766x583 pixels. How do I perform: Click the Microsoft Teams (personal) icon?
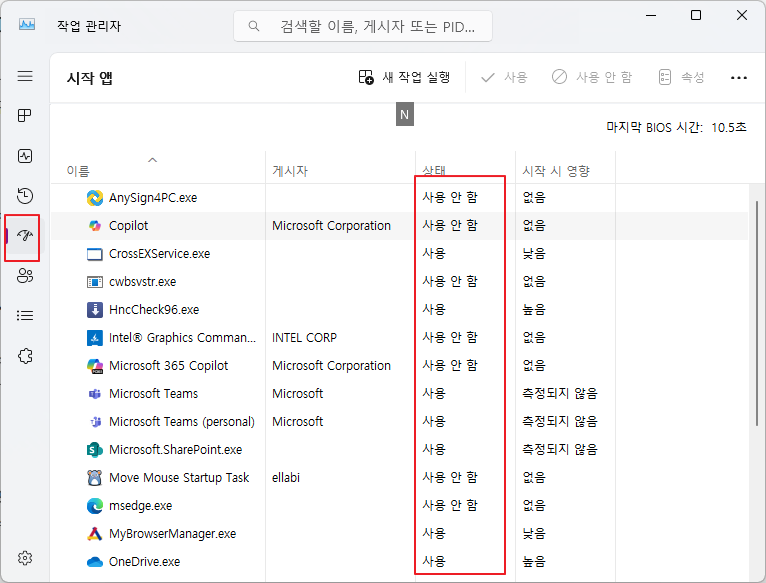coord(96,422)
